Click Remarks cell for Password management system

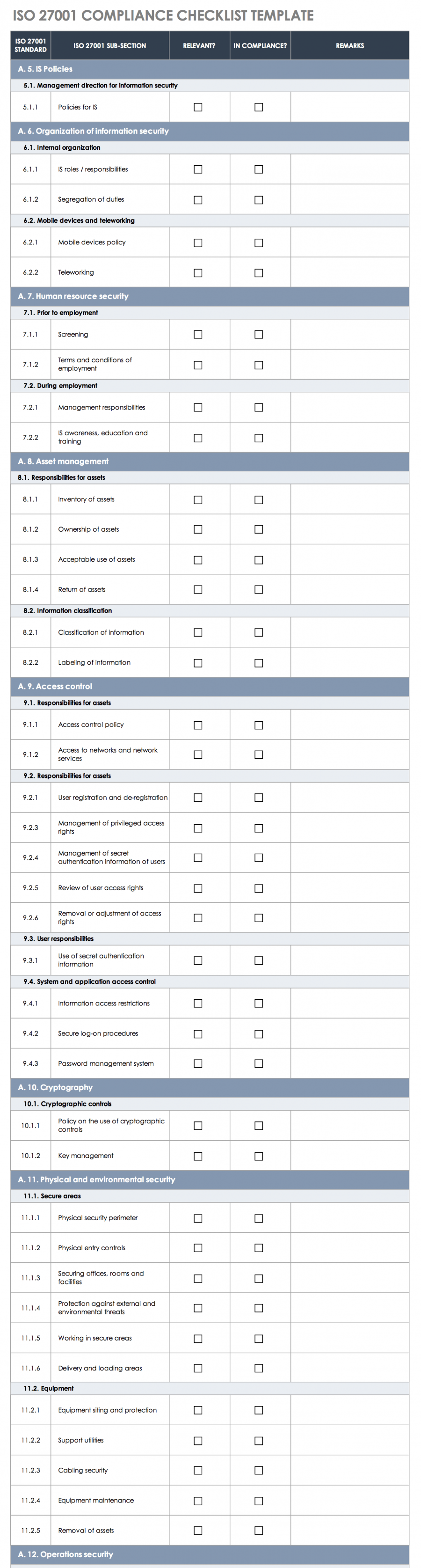(350, 1063)
